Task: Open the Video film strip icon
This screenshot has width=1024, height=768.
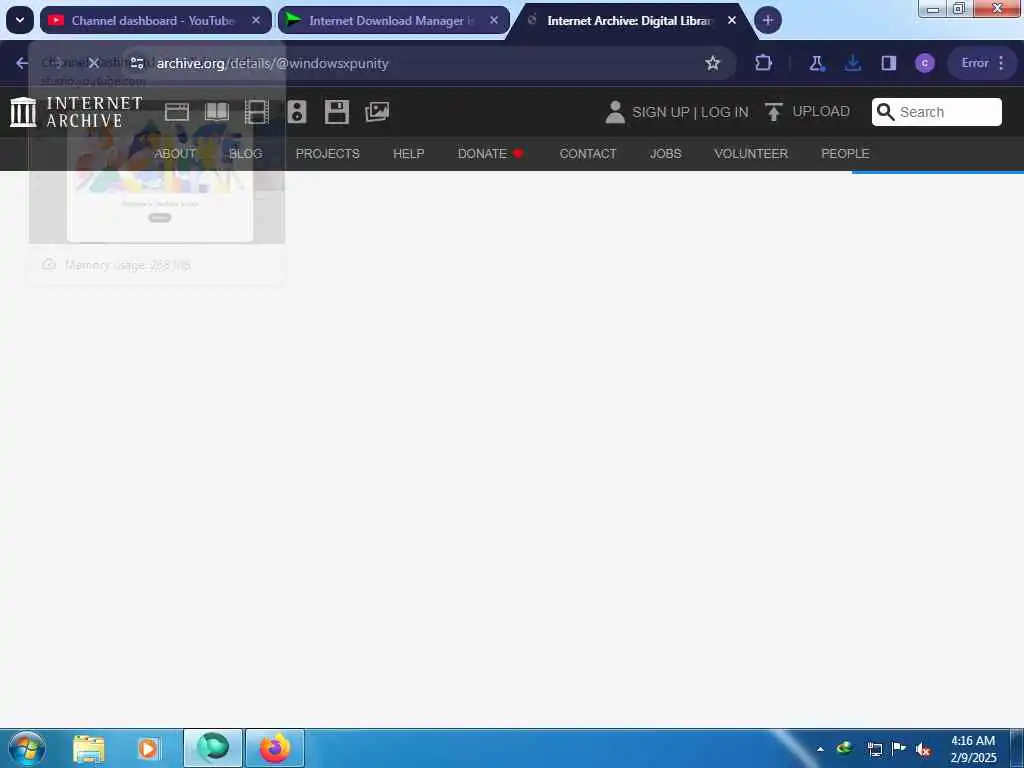Action: tap(257, 112)
